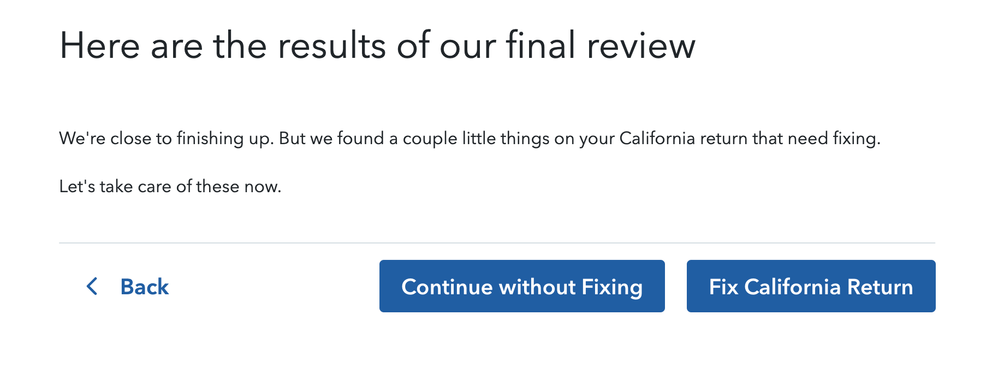Select Continue without Fixing button
The width and height of the screenshot is (998, 380).
click(x=522, y=286)
